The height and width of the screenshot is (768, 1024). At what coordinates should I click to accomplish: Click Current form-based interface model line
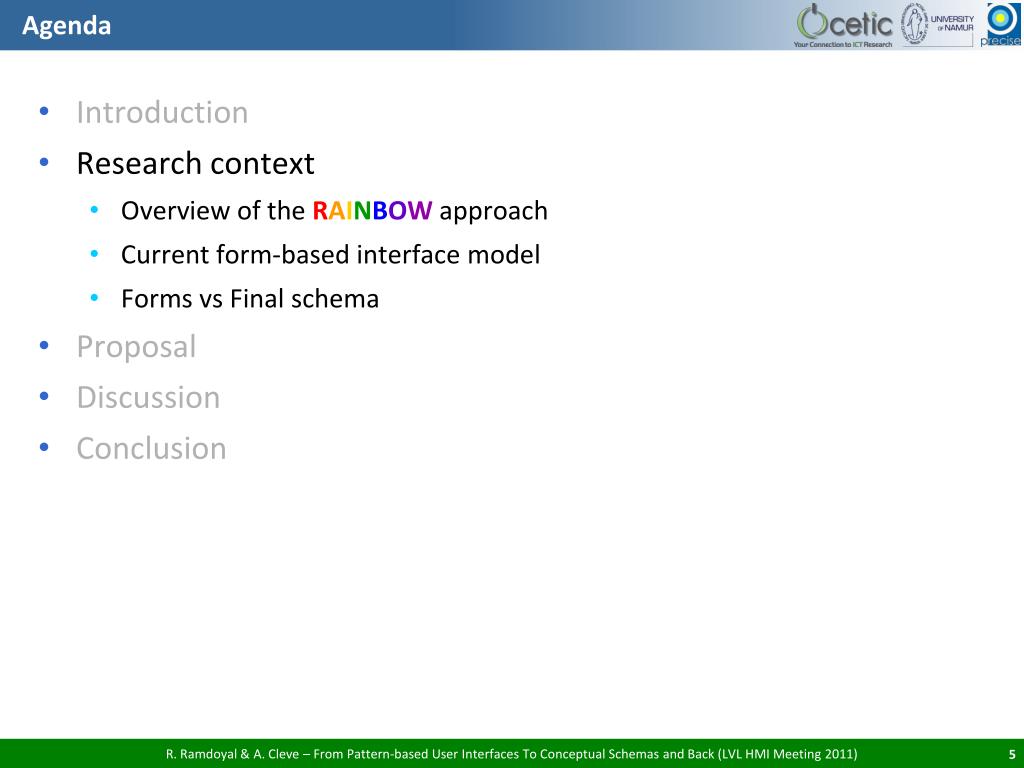point(330,255)
